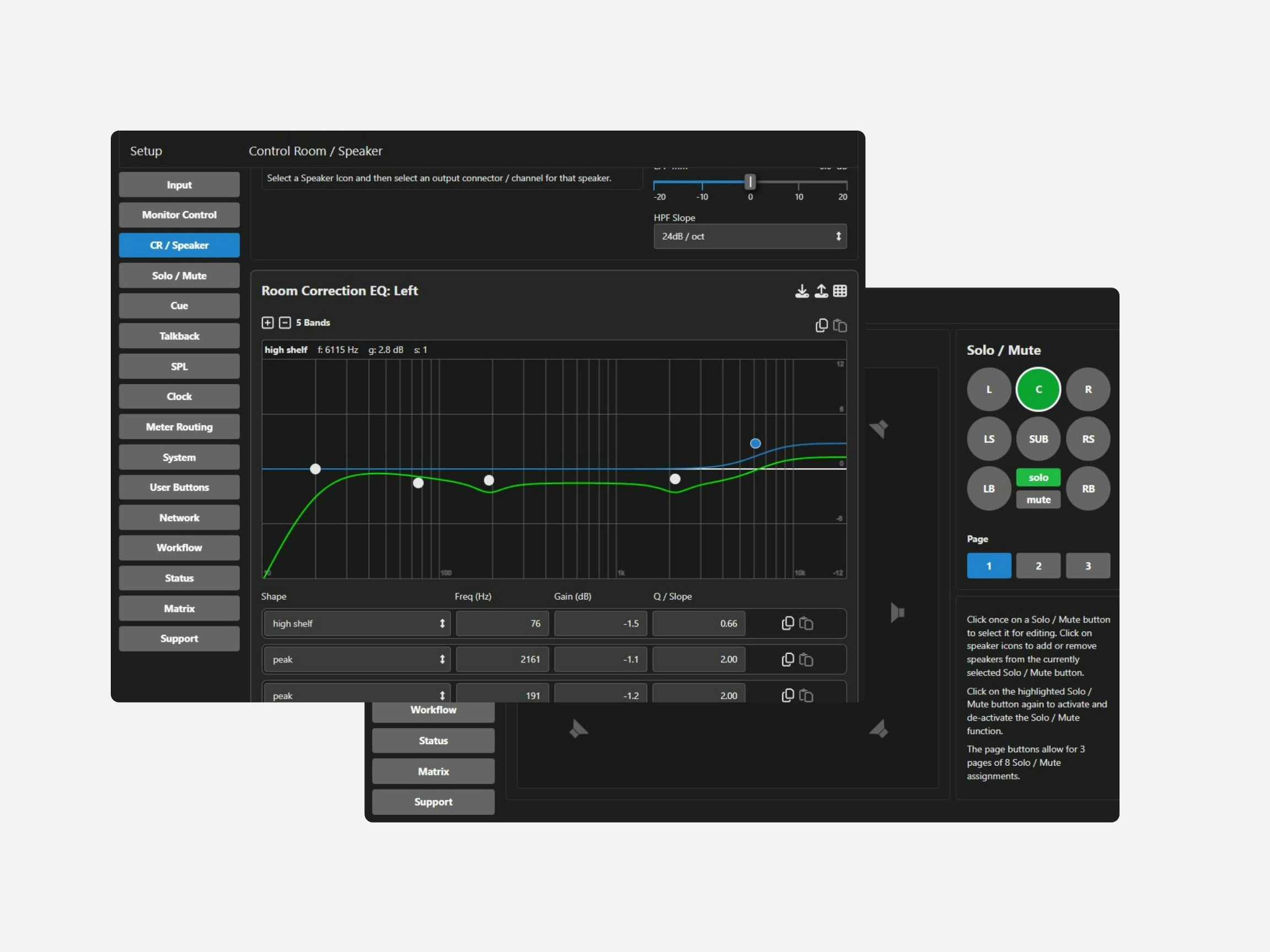The image size is (1270, 952).
Task: Click the Mute button for center channel C
Action: coord(1037,500)
